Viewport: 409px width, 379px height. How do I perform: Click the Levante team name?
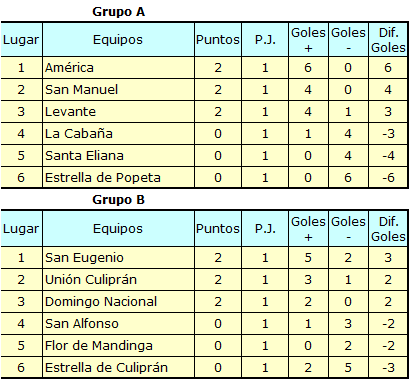pyautogui.click(x=70, y=112)
